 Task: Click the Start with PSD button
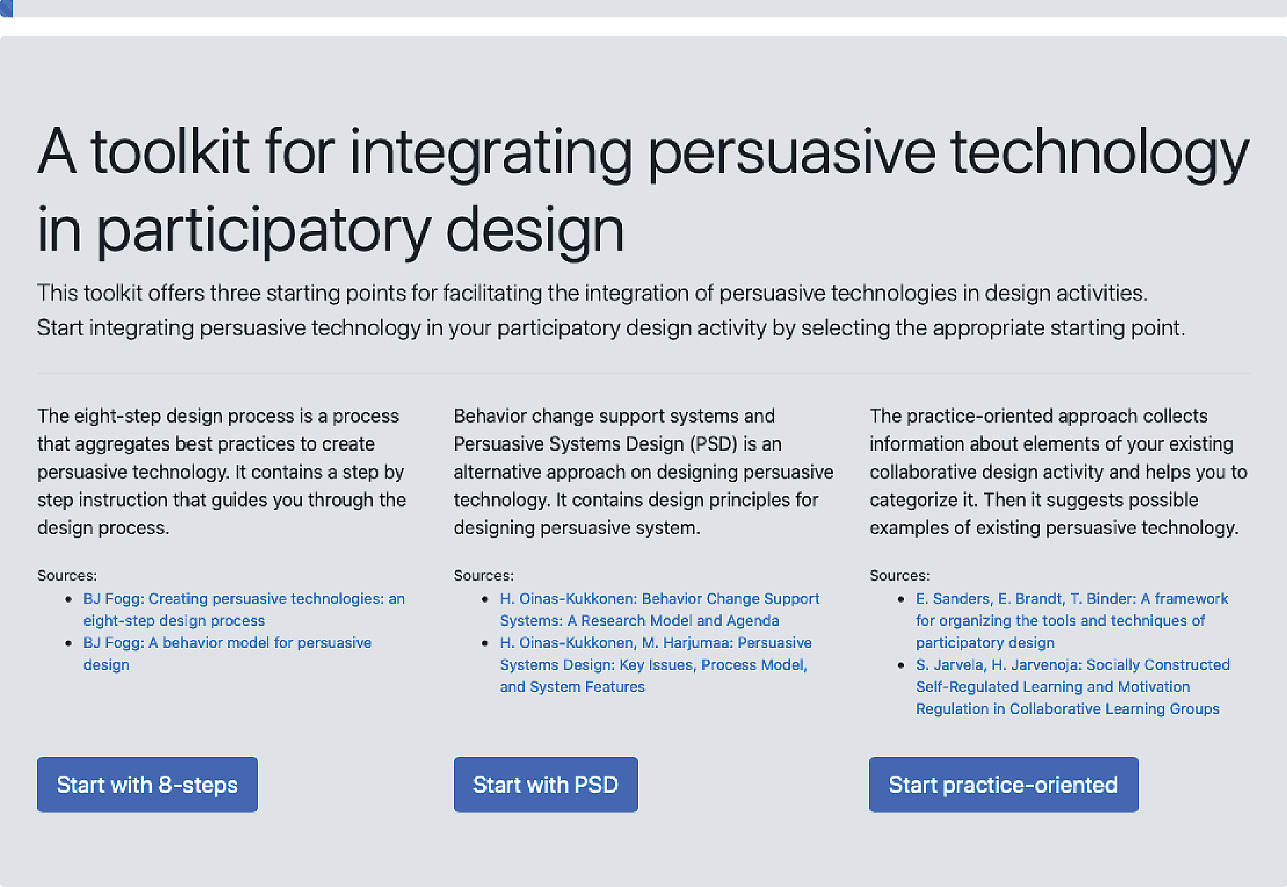tap(545, 784)
